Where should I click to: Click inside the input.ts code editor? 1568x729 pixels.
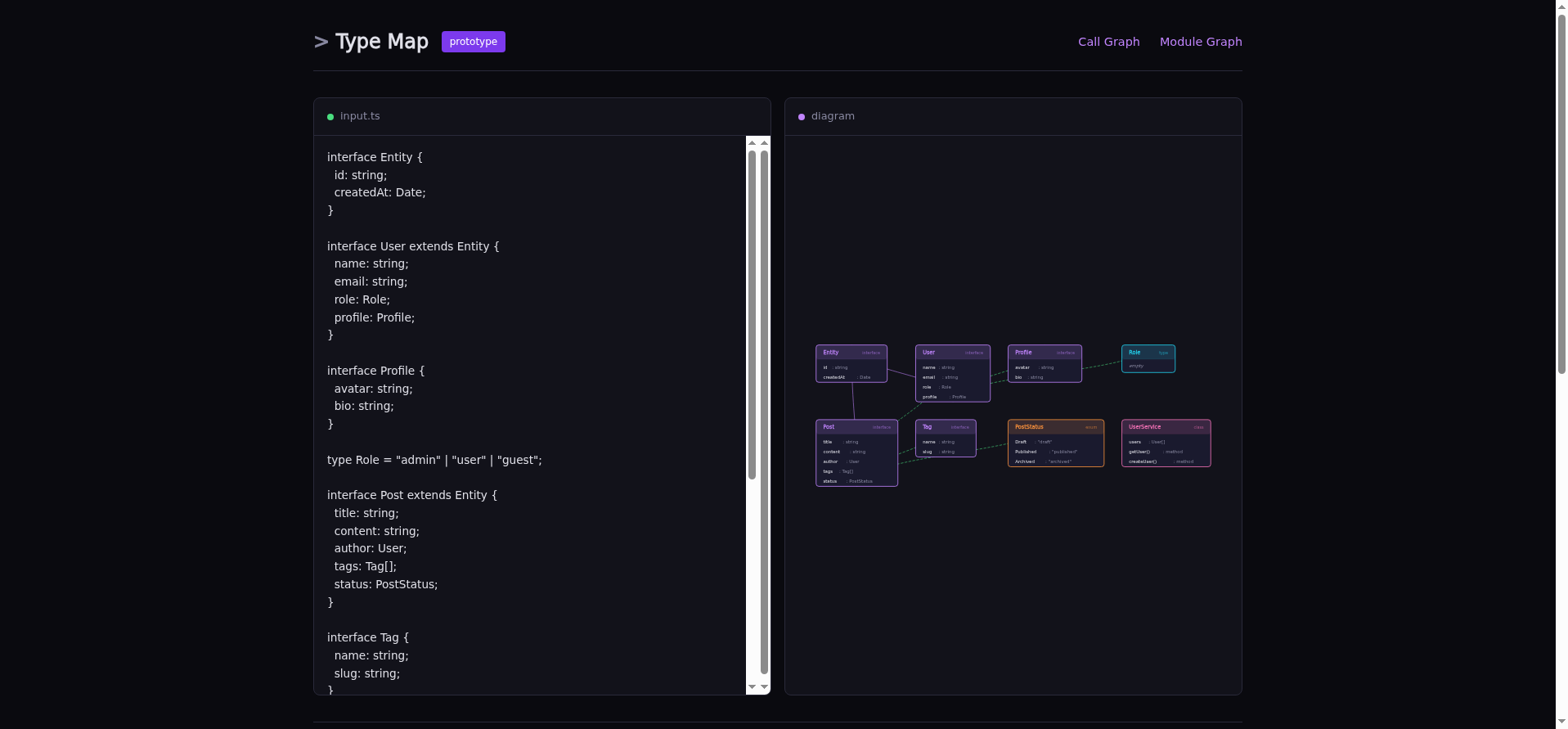(532, 409)
